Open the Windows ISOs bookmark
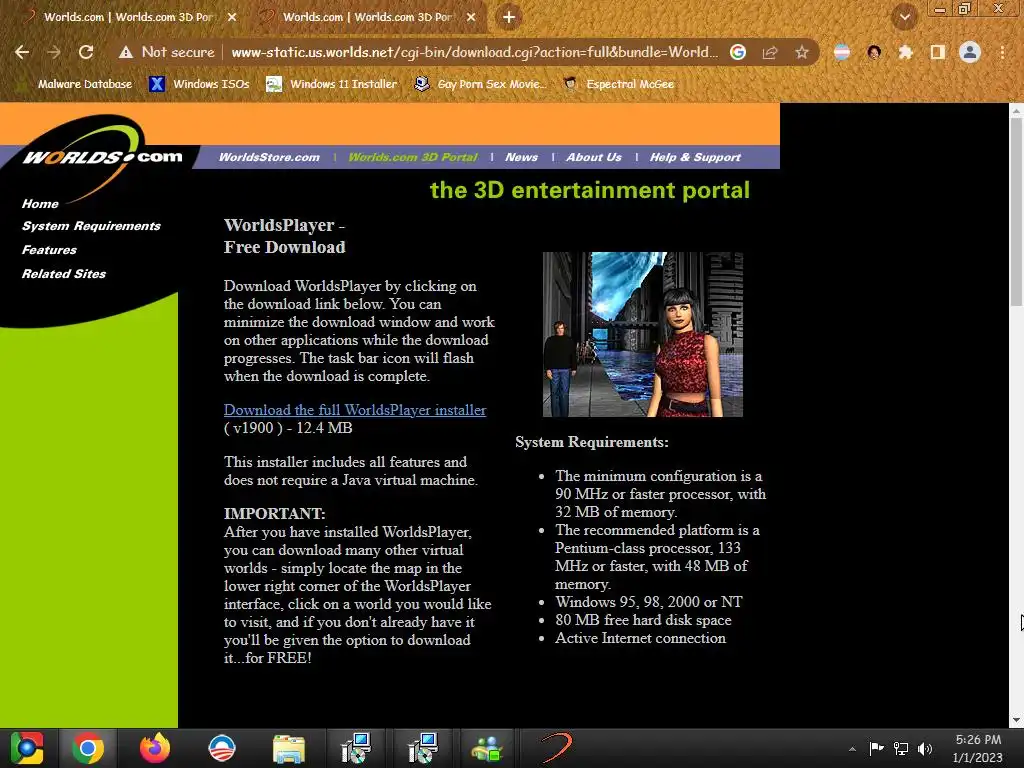The image size is (1024, 768). tap(199, 84)
